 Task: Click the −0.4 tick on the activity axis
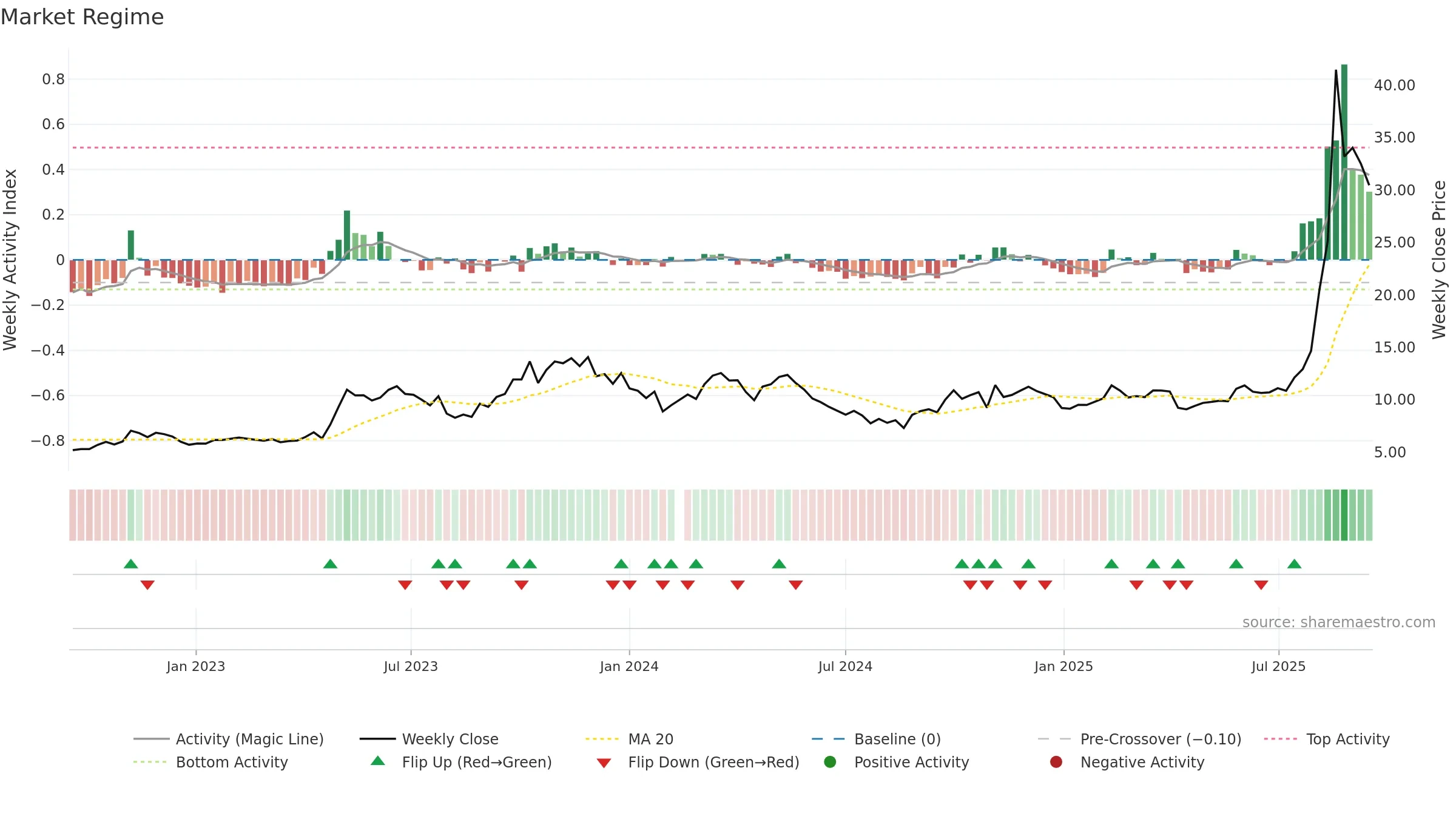pos(48,350)
